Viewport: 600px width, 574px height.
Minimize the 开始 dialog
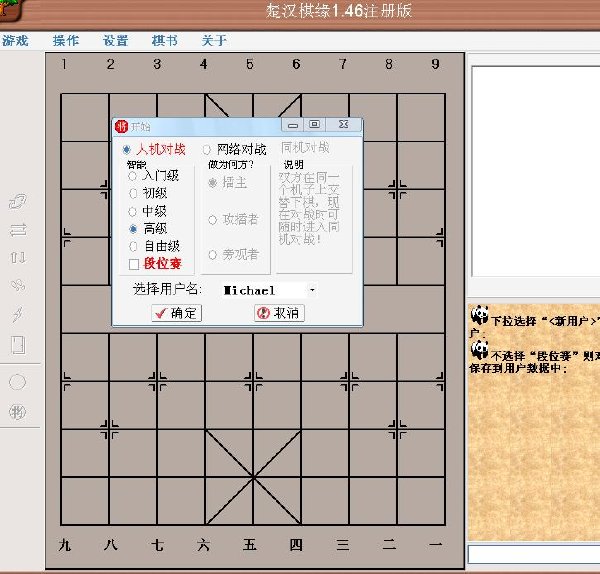[293, 125]
